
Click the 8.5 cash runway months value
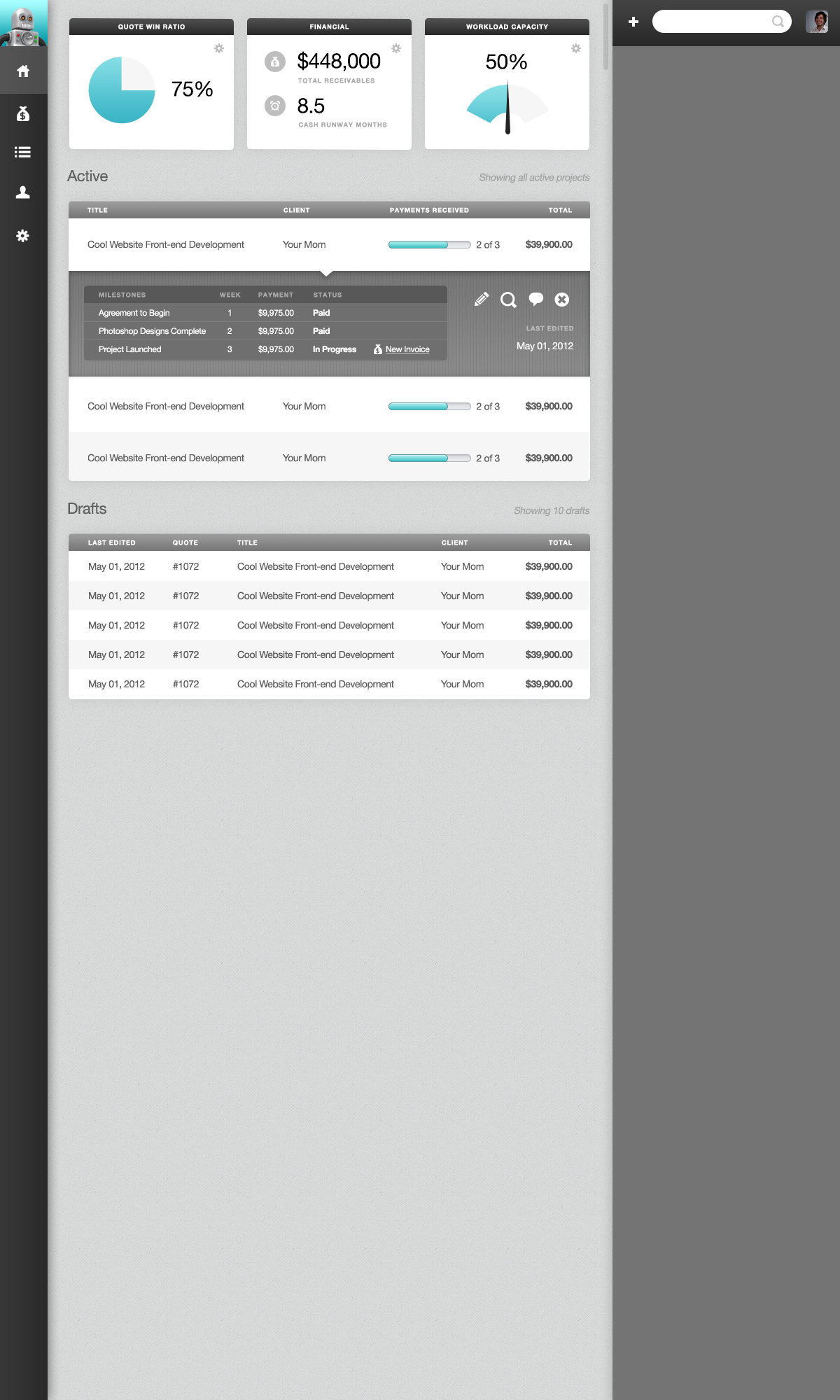point(311,106)
